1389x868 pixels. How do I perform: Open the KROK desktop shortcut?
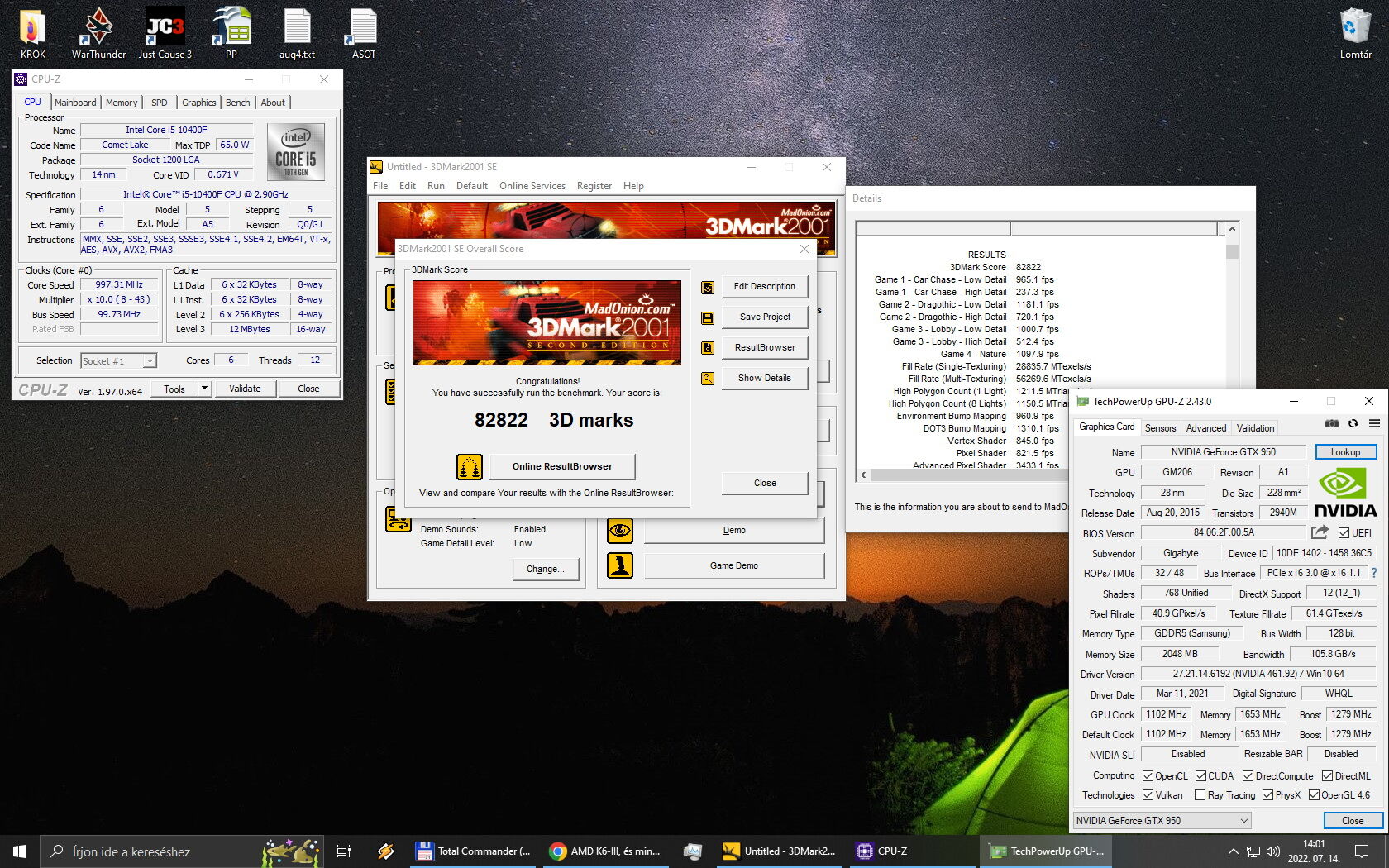[32, 33]
